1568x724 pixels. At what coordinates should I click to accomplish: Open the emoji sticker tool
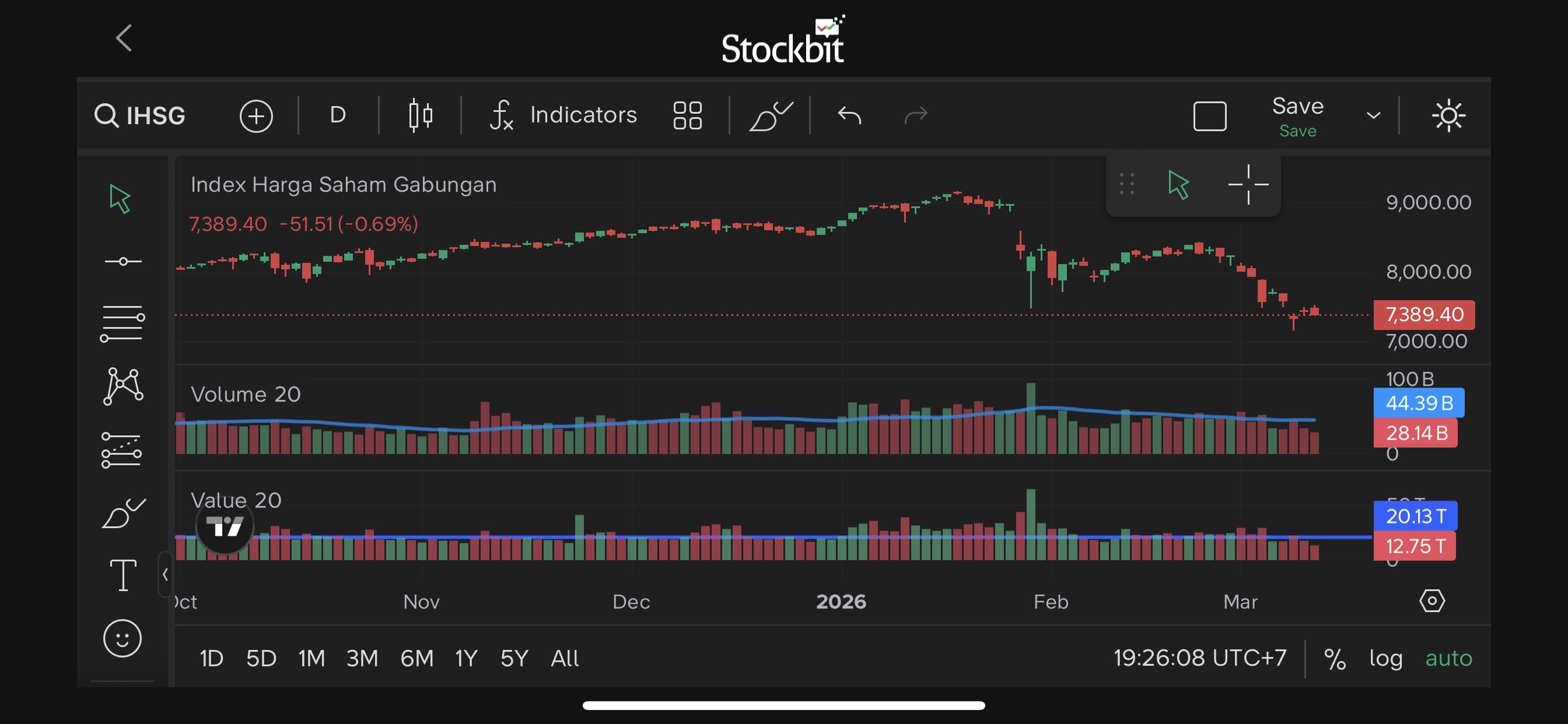point(123,638)
